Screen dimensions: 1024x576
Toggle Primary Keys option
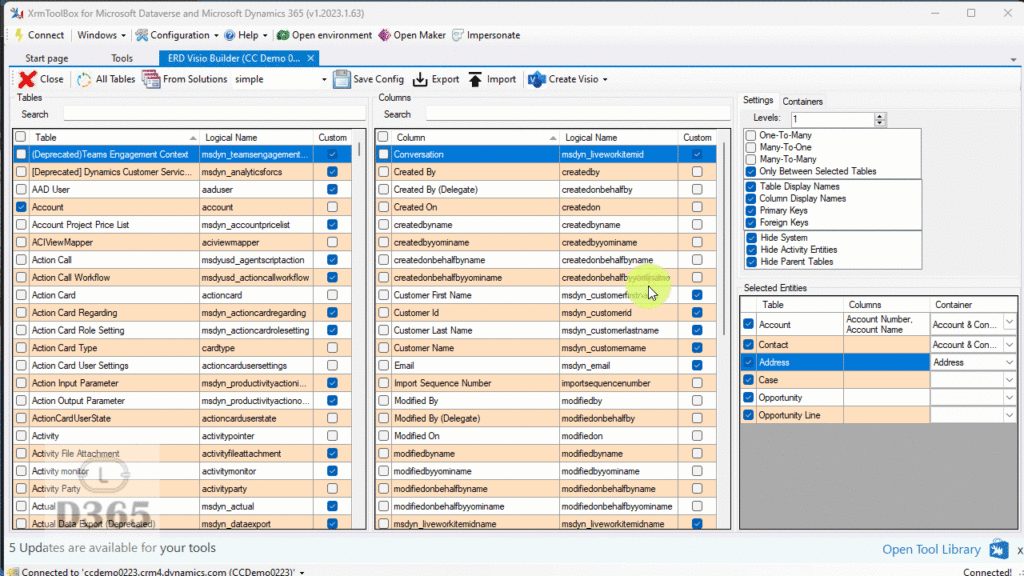[751, 210]
